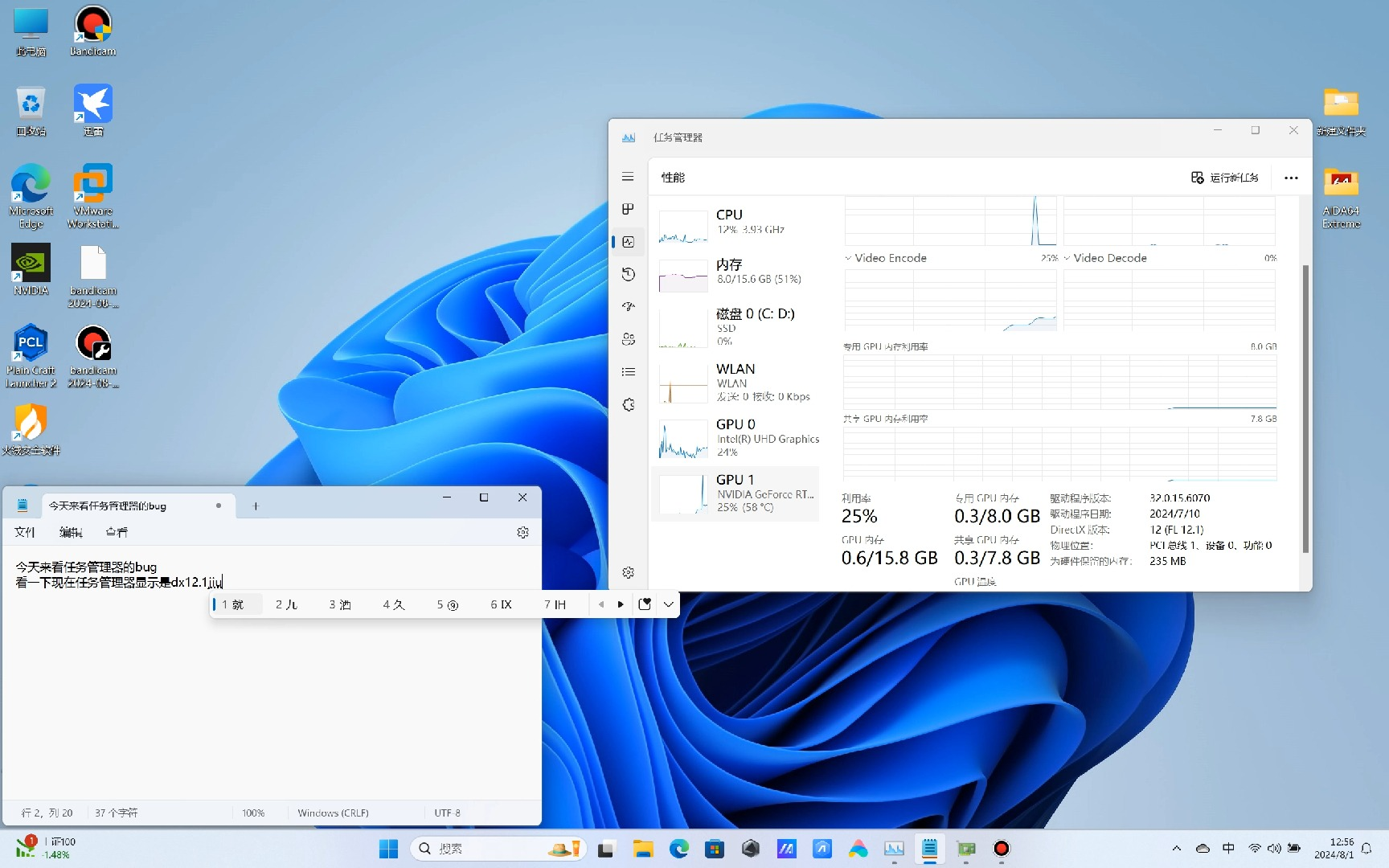Select the GPU 0 Intel UHD Graphics item
Screen dimensions: 1389x868
point(735,438)
